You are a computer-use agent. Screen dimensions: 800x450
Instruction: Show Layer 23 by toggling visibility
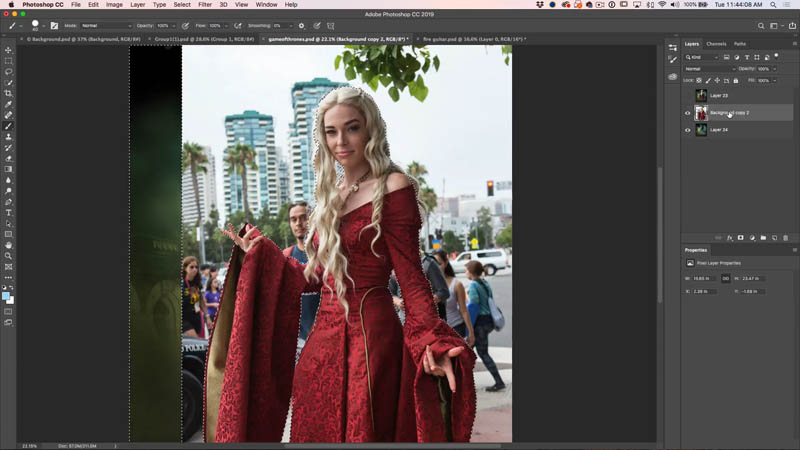coord(687,95)
